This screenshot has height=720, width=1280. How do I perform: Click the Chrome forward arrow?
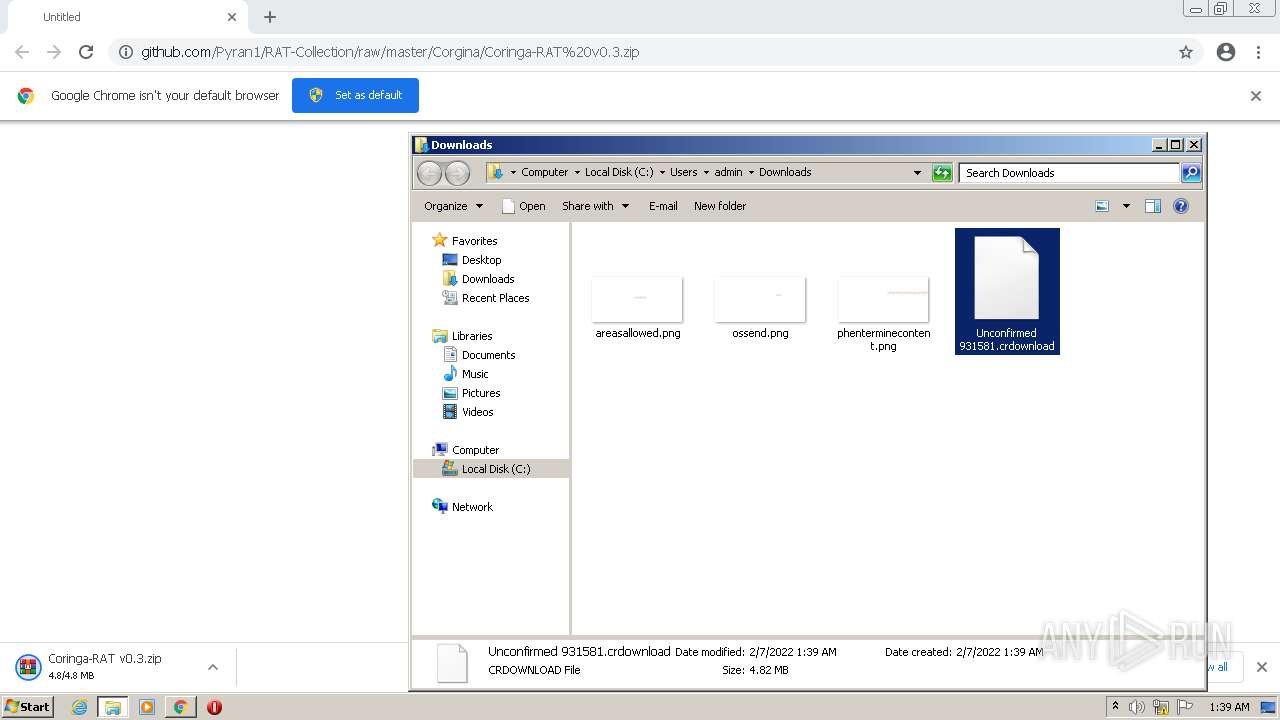[x=54, y=52]
